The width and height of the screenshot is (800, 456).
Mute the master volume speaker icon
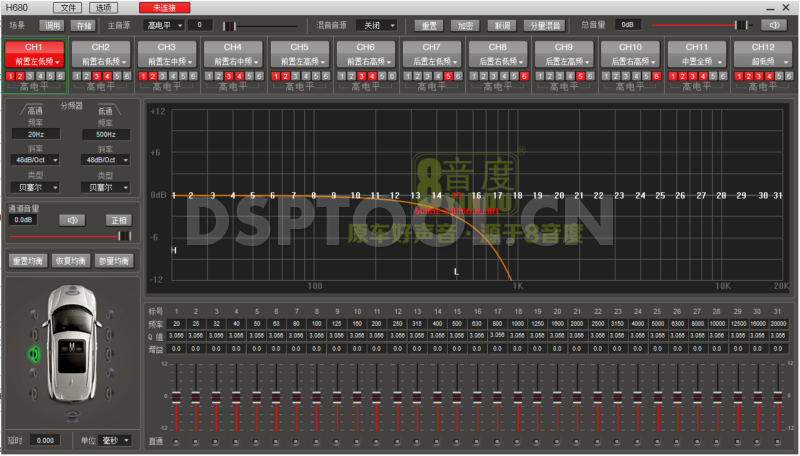[773, 24]
